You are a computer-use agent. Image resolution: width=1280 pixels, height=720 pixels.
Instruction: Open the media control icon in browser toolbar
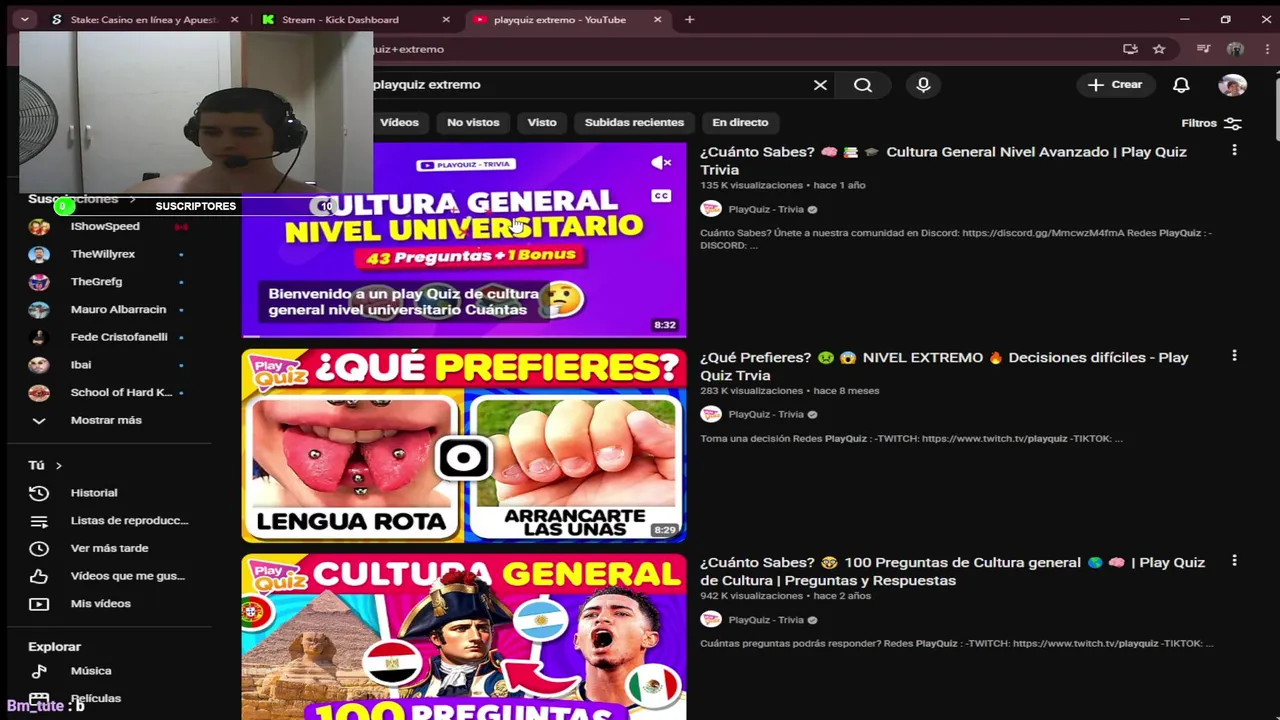point(1204,49)
